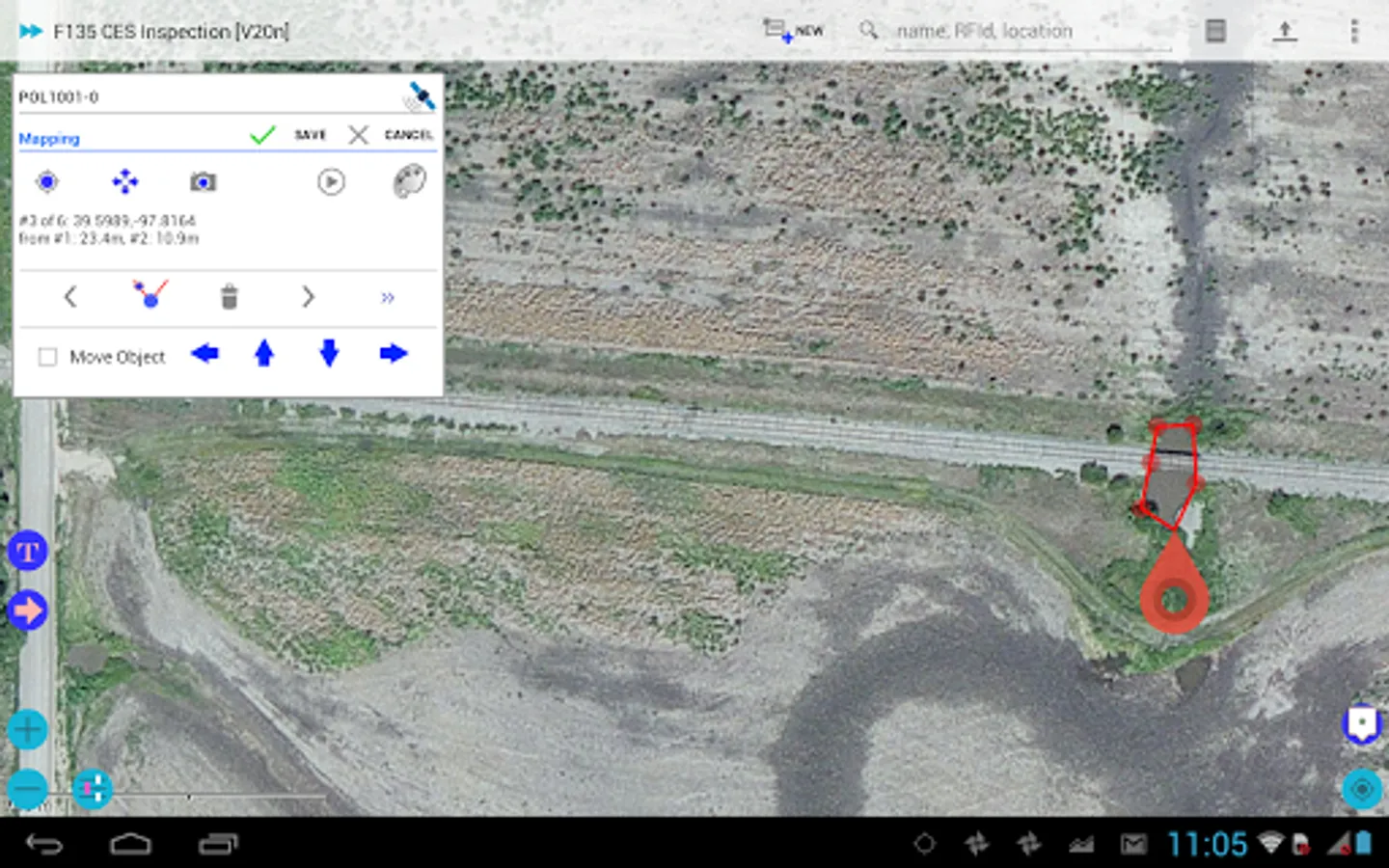This screenshot has width=1389, height=868.
Task: Click the vertex coordinates text #3 of 6
Action: (x=107, y=221)
